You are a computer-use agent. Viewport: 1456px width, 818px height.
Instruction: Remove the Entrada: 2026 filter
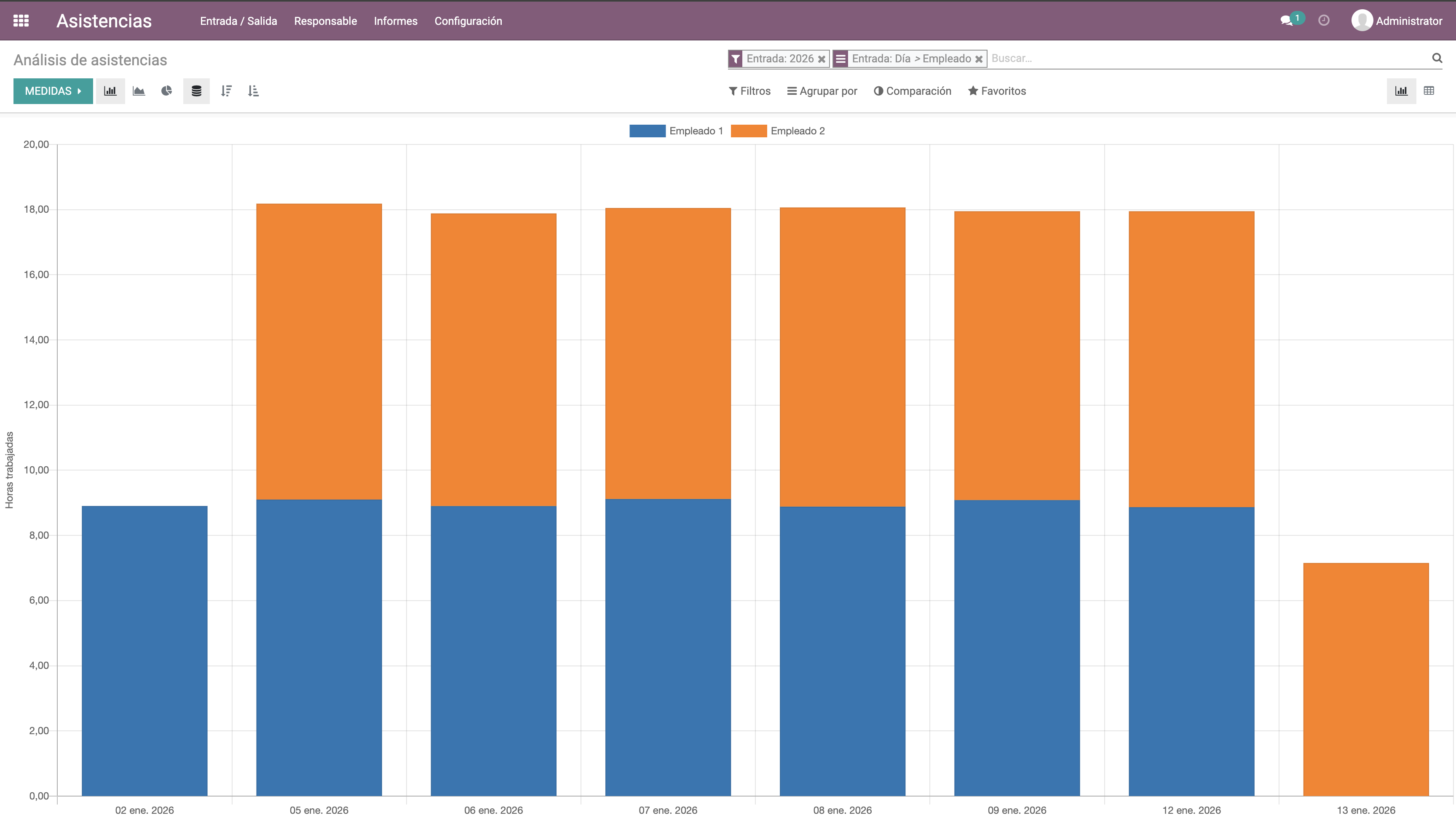(821, 59)
